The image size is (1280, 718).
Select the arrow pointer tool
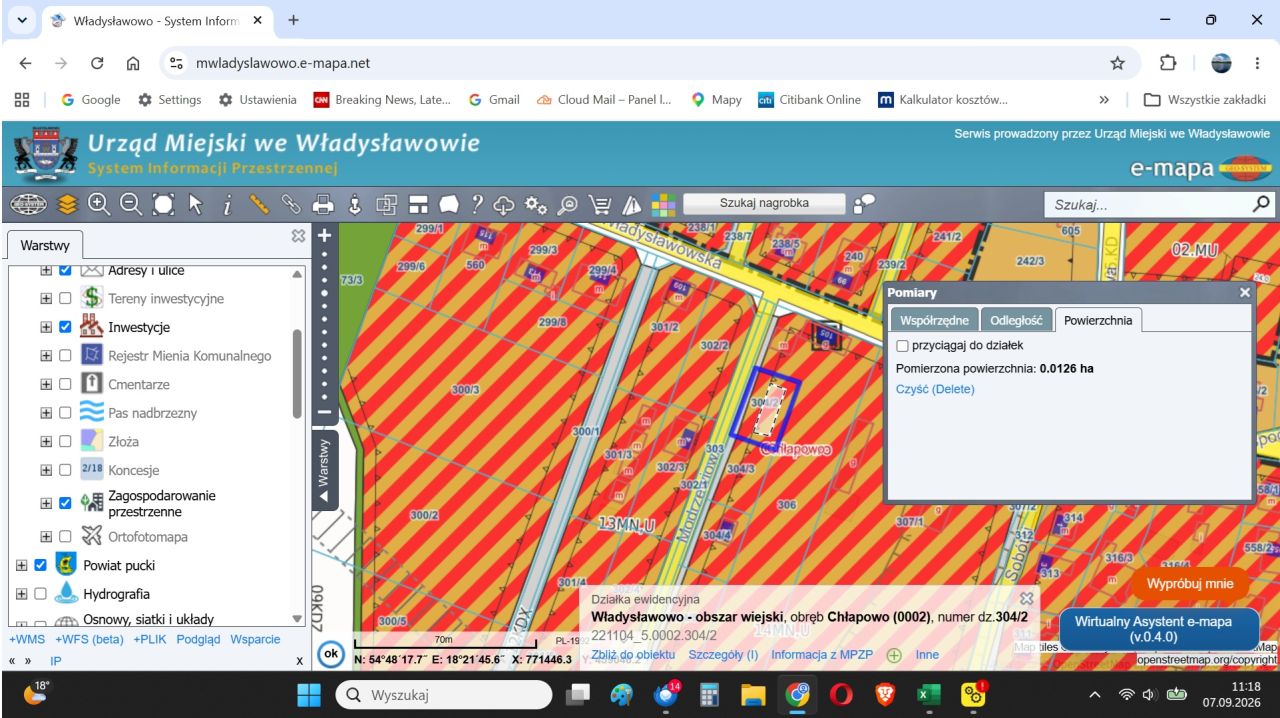(195, 204)
